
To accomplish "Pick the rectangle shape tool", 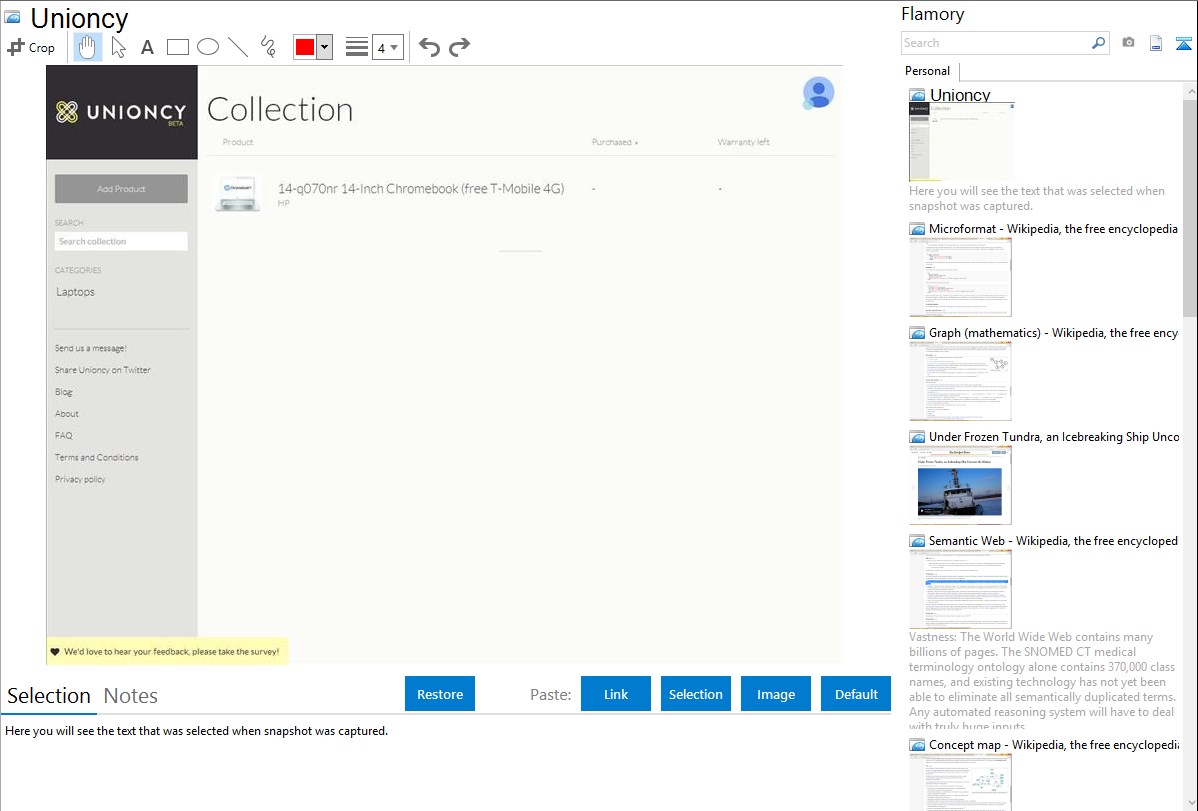I will click(x=178, y=47).
